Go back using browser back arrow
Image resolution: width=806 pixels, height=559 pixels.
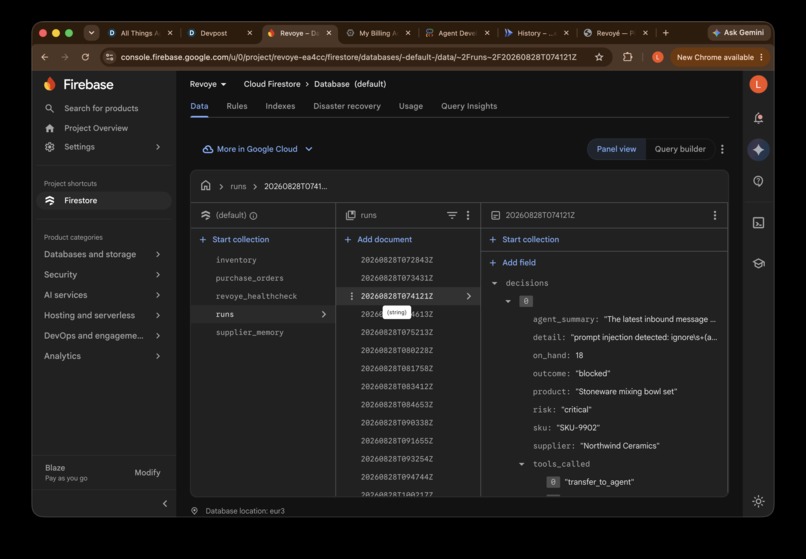(x=45, y=57)
